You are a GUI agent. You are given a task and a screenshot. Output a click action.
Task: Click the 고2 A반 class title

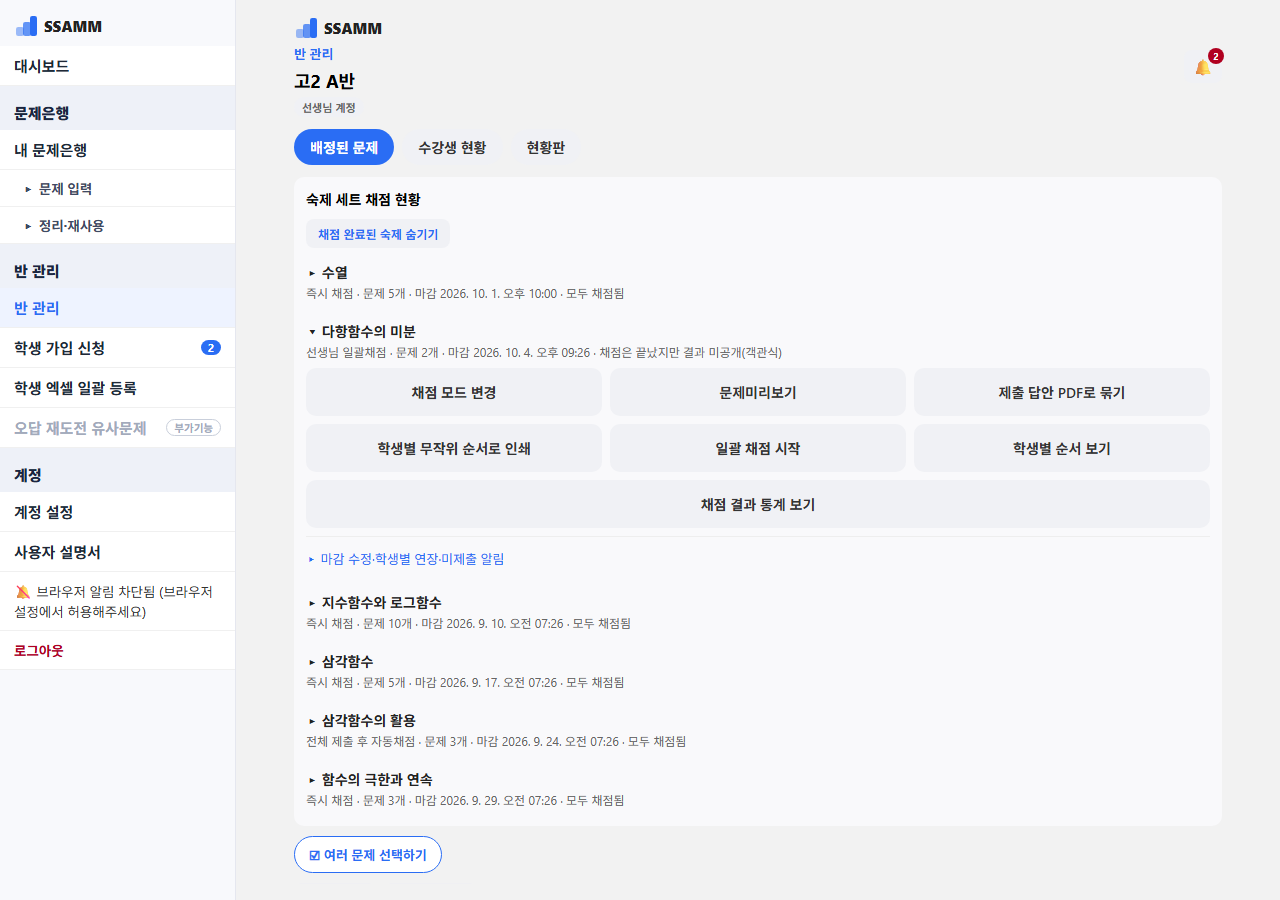click(x=324, y=82)
